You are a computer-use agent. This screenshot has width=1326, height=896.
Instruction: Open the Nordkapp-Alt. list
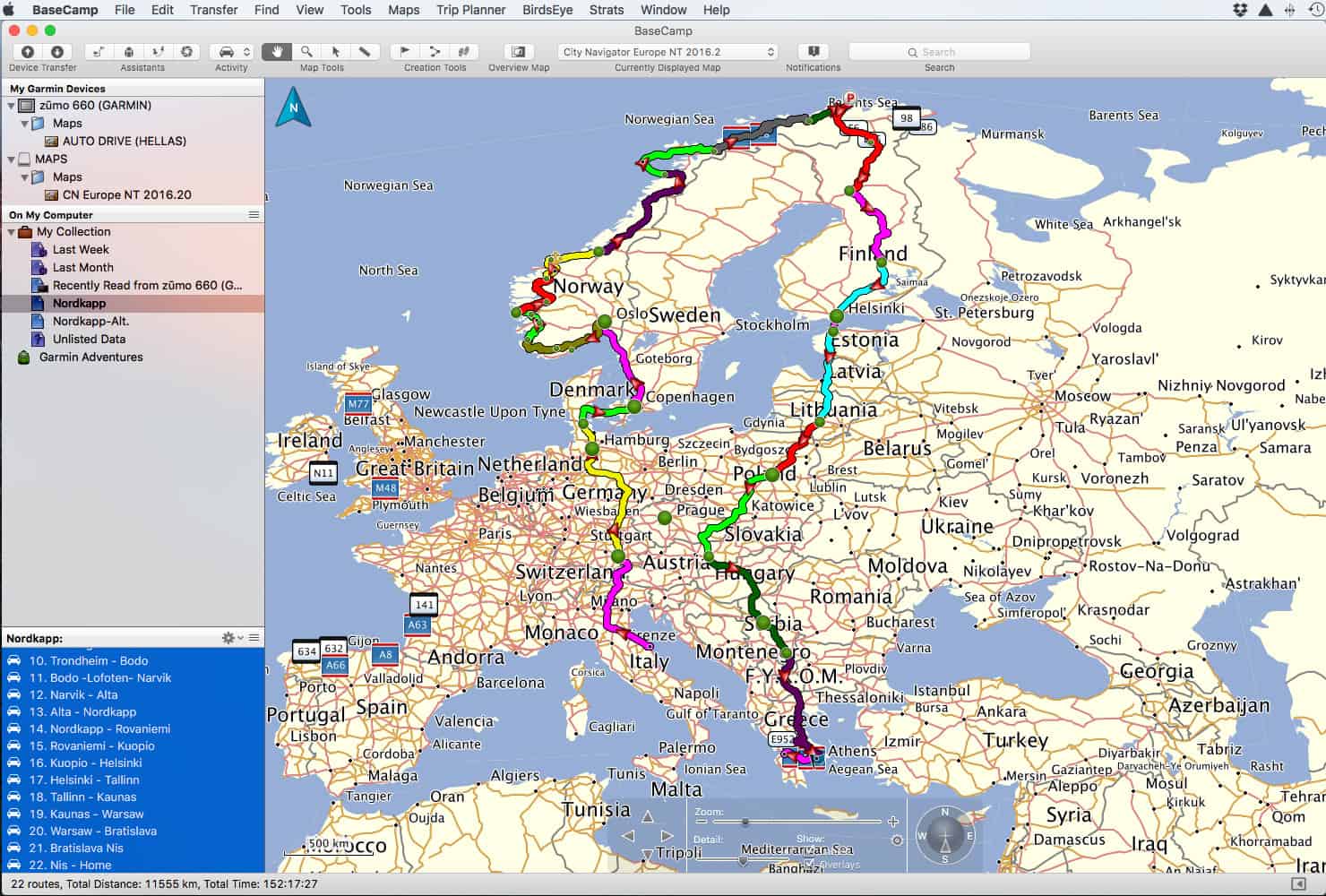90,321
